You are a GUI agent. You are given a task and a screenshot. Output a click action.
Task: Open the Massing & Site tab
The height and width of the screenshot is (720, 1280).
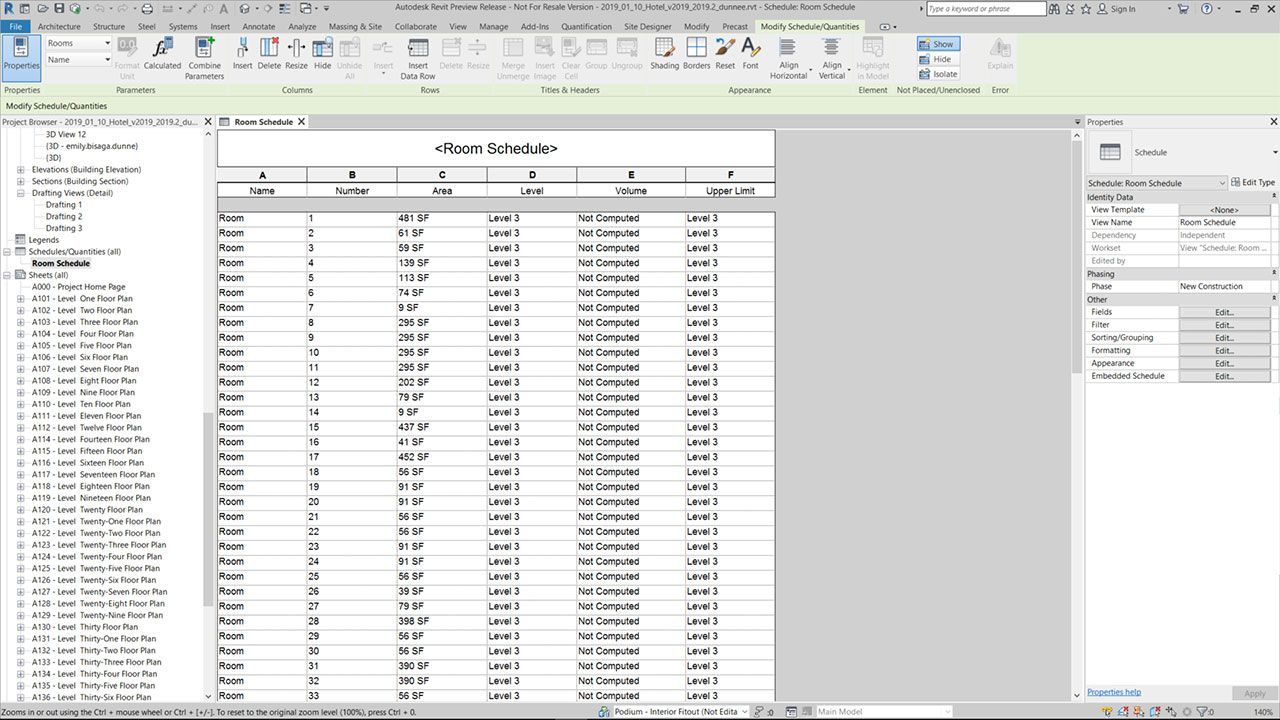[355, 27]
